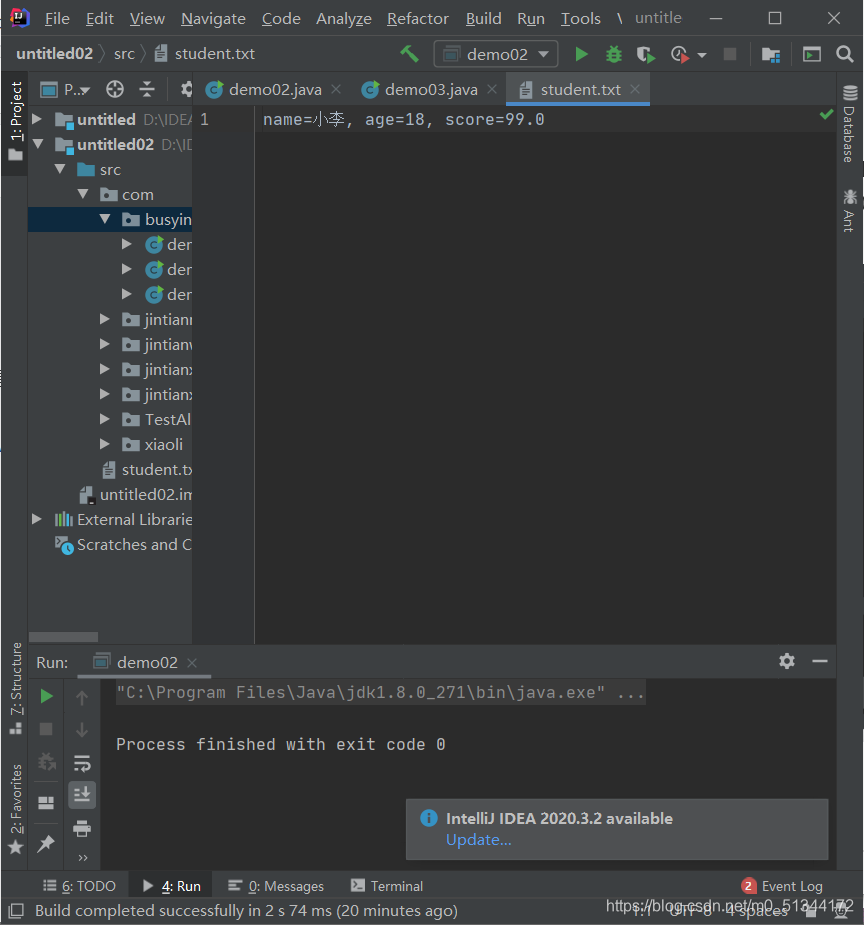The height and width of the screenshot is (925, 864).
Task: Open the Event Log
Action: pos(782,886)
